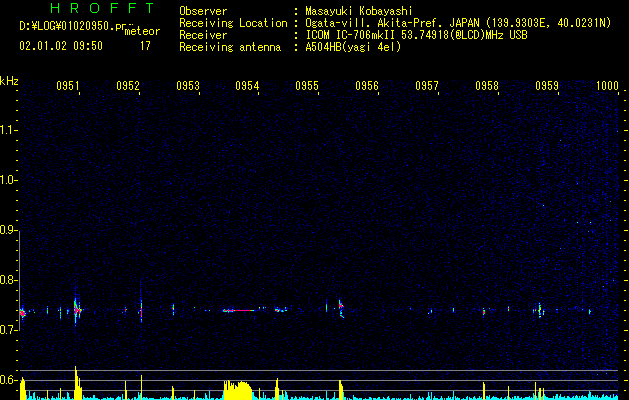Click the 0958 time marker
The width and height of the screenshot is (629, 400).
click(487, 85)
